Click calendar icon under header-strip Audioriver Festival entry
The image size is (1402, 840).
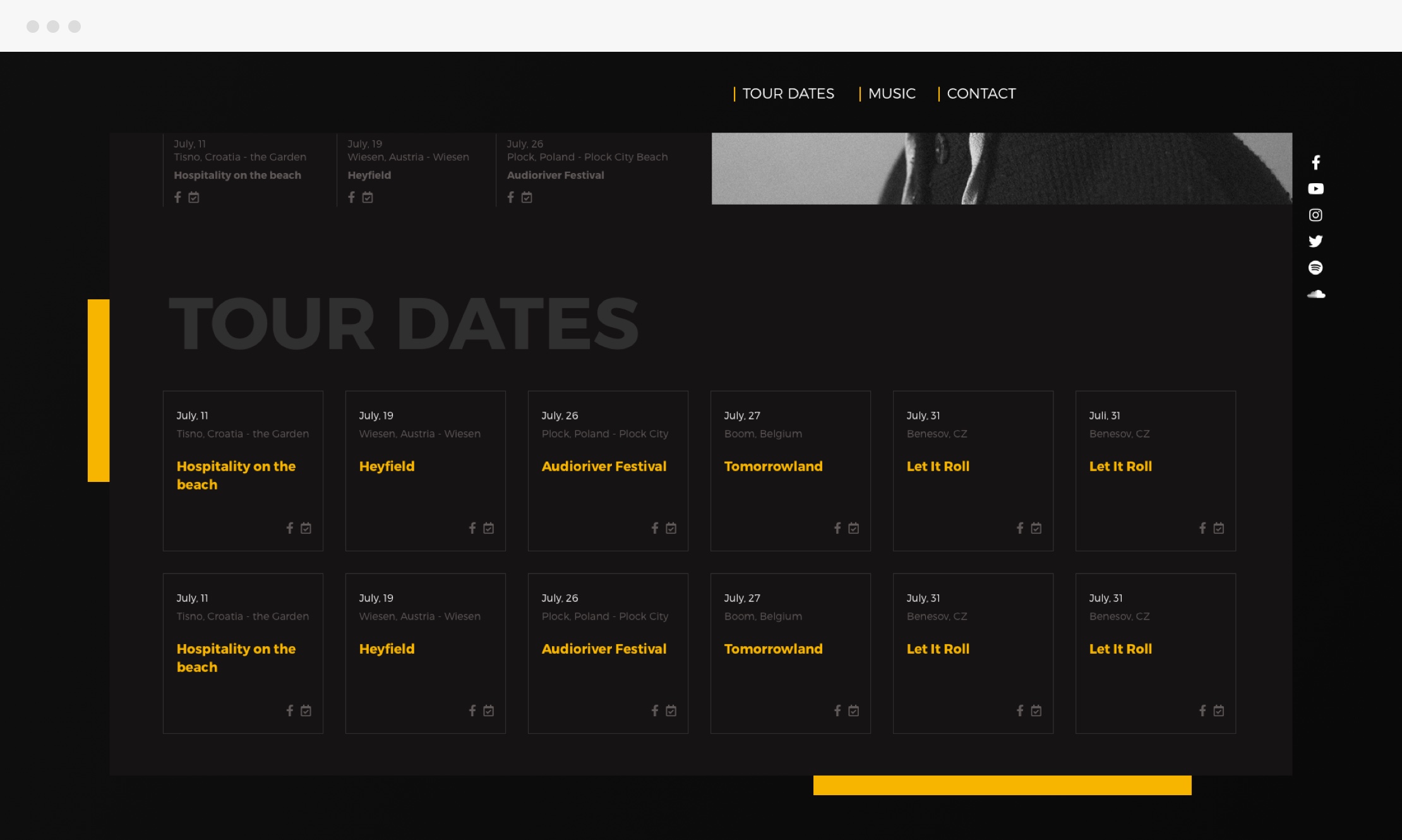[x=527, y=198]
